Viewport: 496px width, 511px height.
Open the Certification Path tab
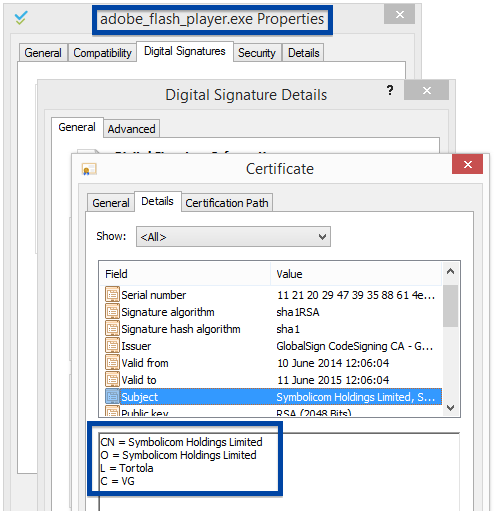[227, 203]
